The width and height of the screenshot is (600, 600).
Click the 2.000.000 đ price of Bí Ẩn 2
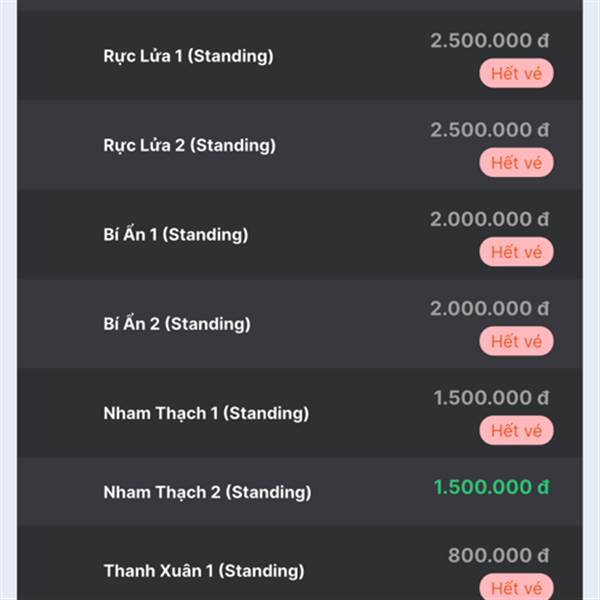[x=490, y=308]
